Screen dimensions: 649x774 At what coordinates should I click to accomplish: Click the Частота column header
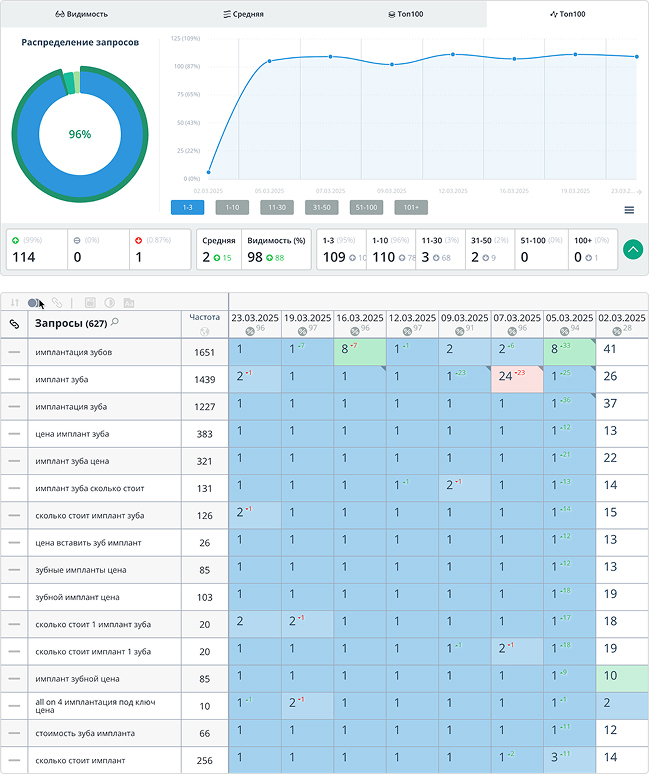click(x=204, y=317)
